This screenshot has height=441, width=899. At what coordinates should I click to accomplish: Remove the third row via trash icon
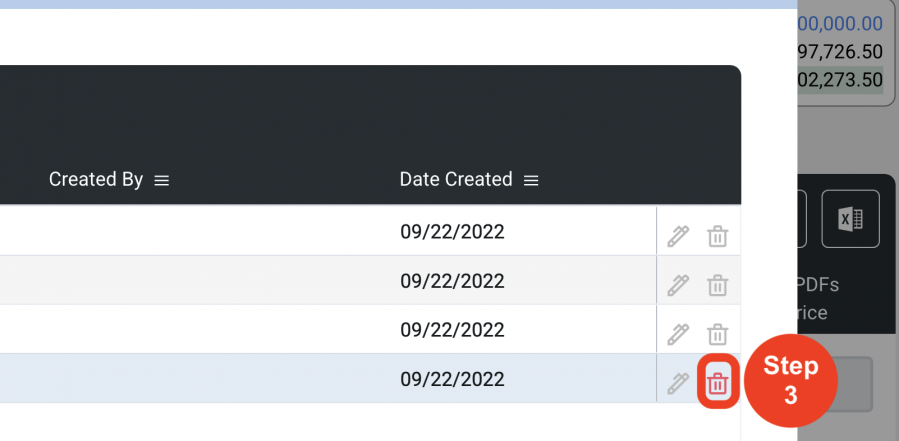(717, 334)
